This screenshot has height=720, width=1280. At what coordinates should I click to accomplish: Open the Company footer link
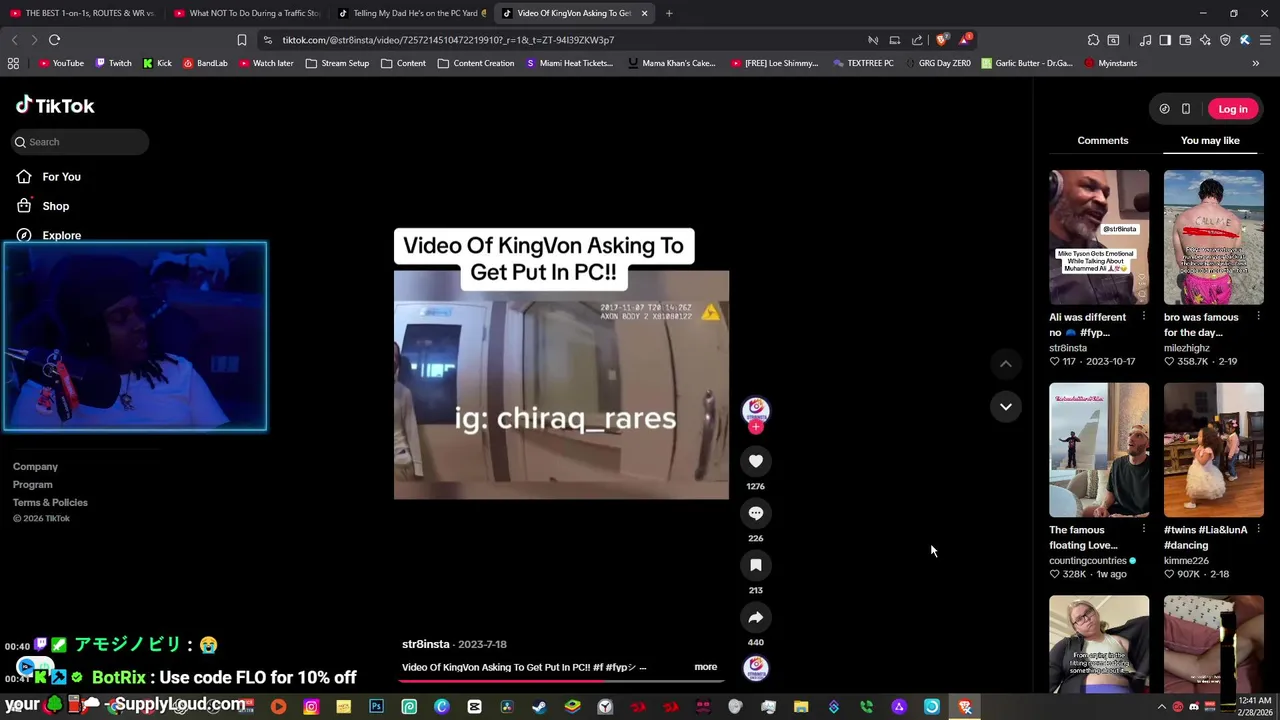point(35,467)
